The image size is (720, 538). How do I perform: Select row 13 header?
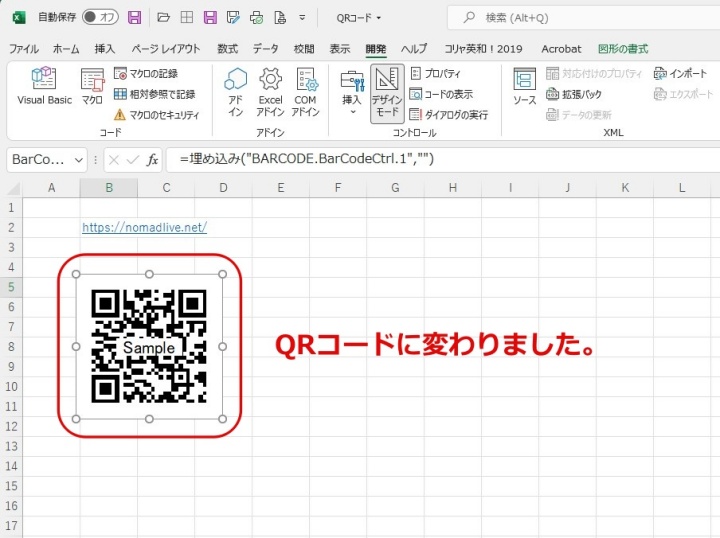point(11,446)
